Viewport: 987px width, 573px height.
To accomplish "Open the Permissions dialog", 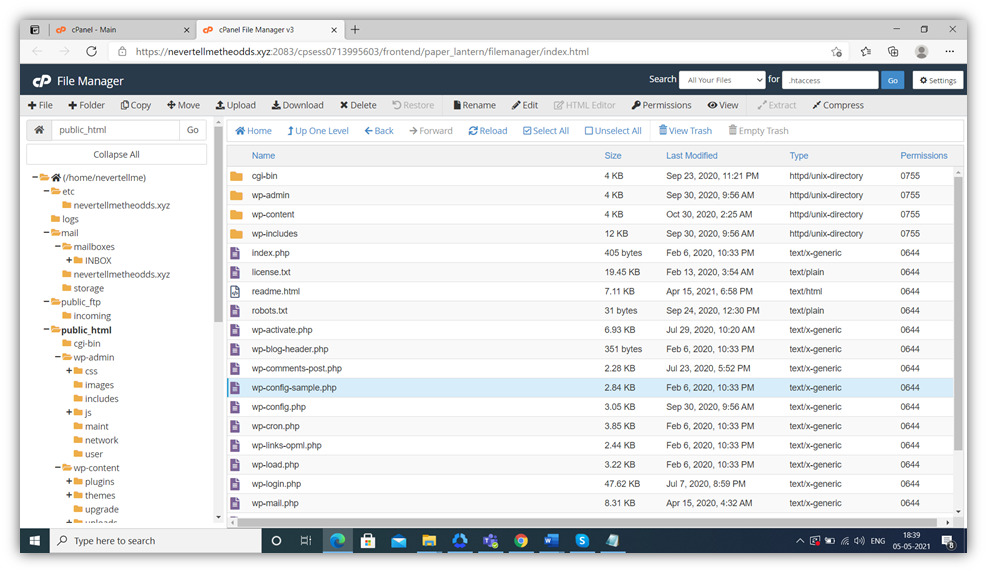I will click(x=661, y=105).
